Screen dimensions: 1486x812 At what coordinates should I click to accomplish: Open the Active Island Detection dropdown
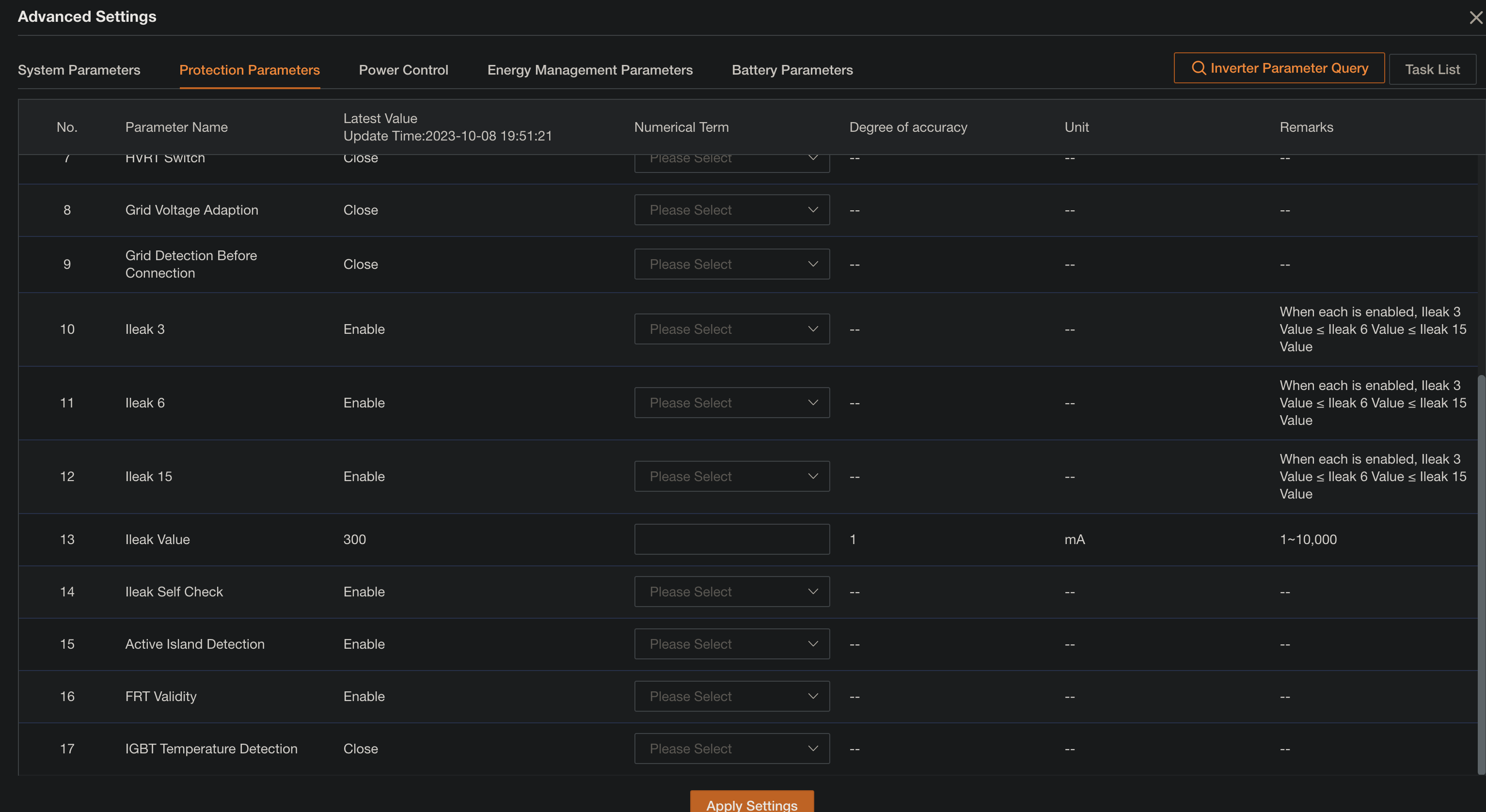pos(731,643)
